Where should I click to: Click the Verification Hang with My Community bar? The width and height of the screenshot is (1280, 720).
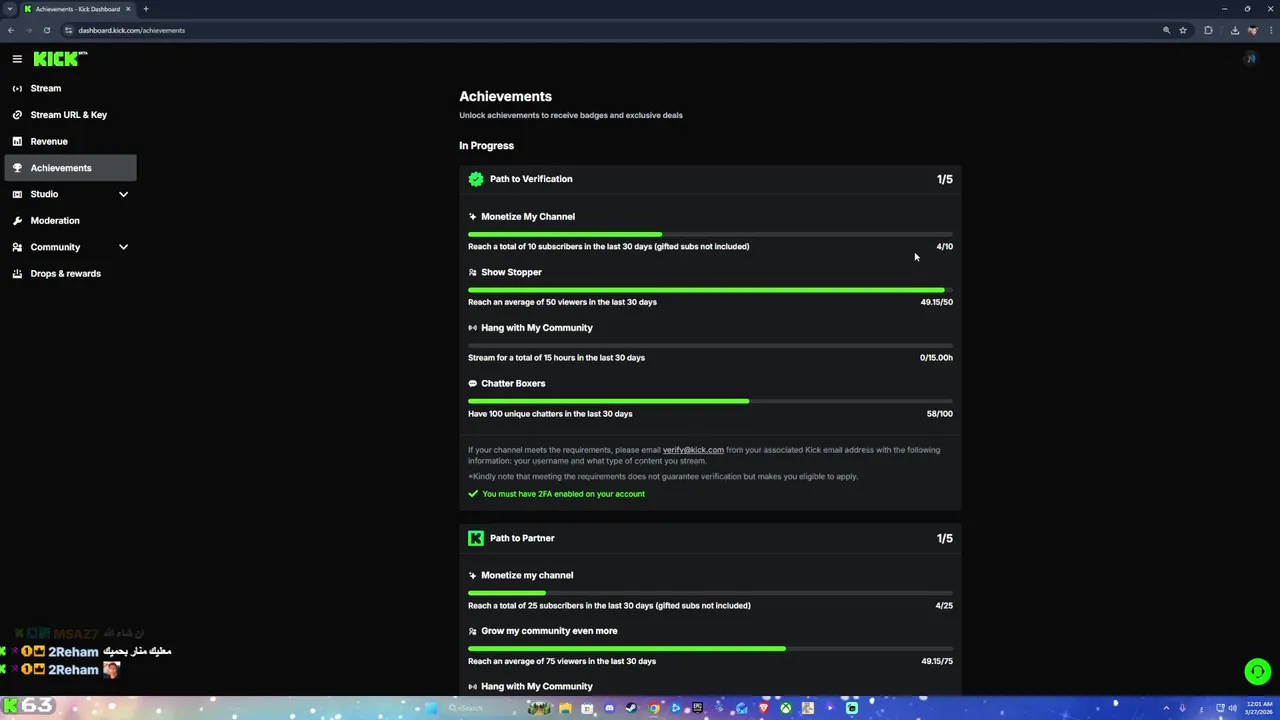pos(710,345)
